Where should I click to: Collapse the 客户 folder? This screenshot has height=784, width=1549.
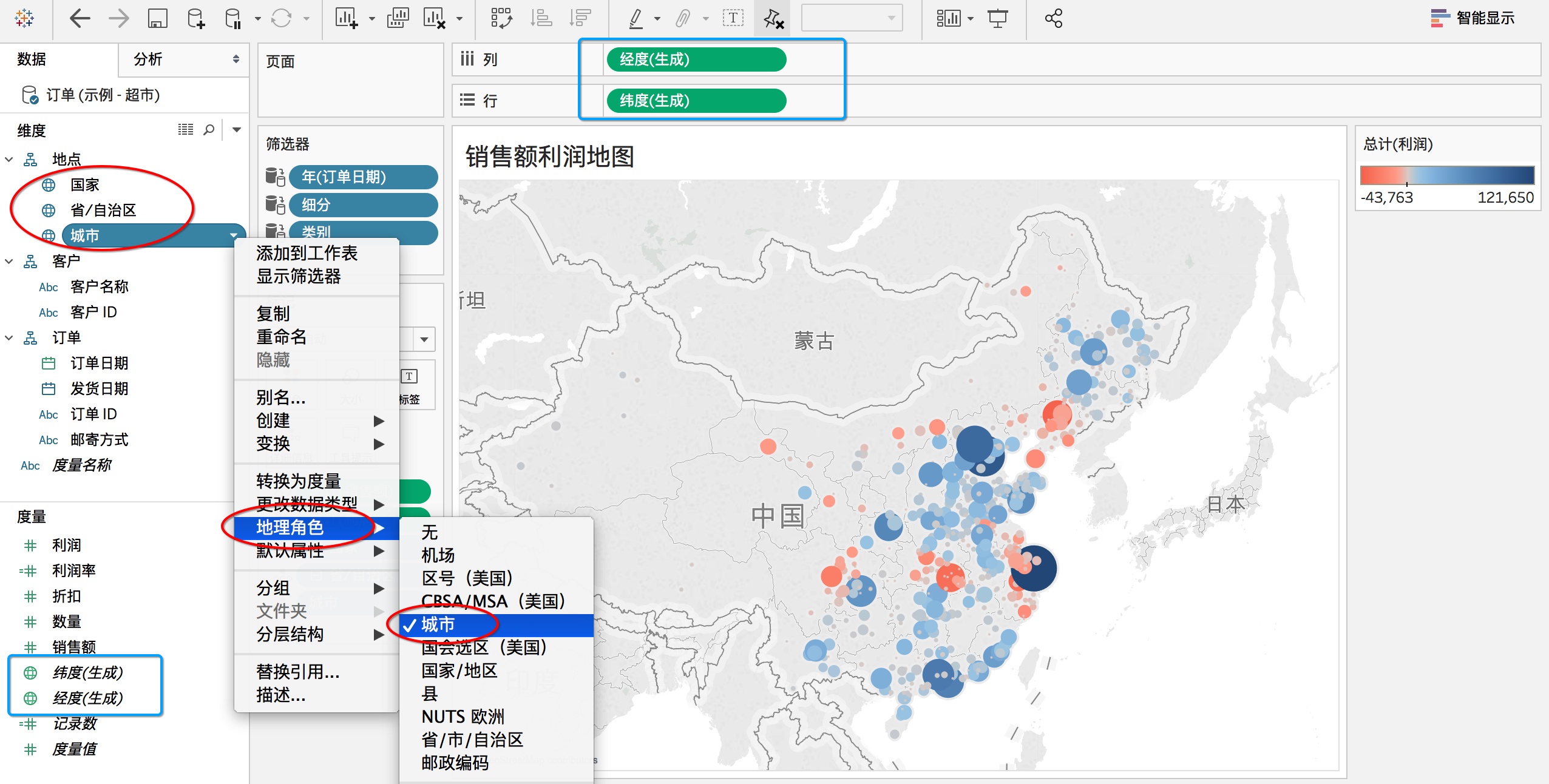point(9,262)
